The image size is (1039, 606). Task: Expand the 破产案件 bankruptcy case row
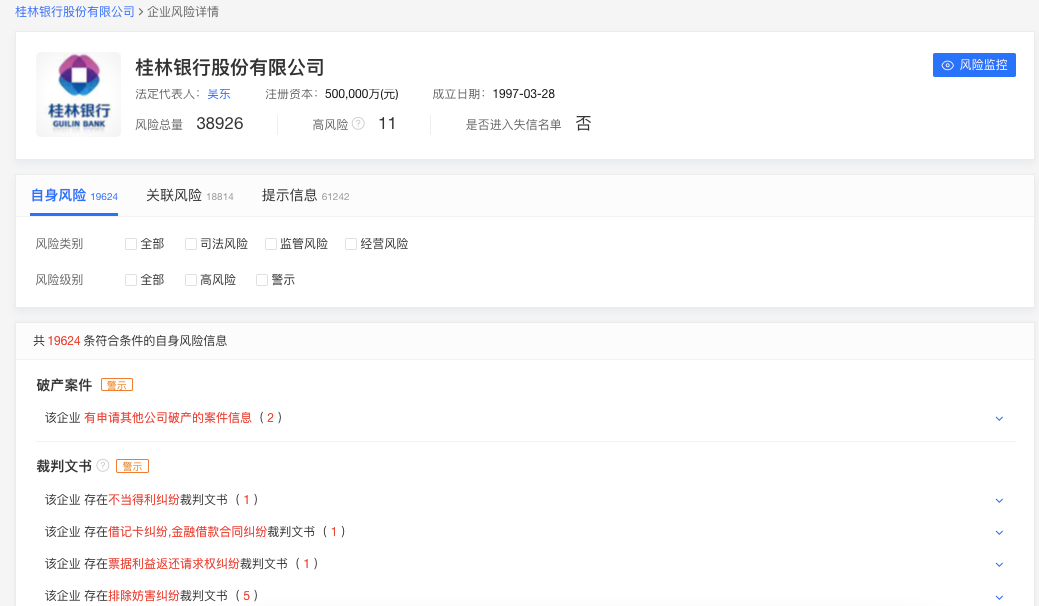pyautogui.click(x=999, y=419)
